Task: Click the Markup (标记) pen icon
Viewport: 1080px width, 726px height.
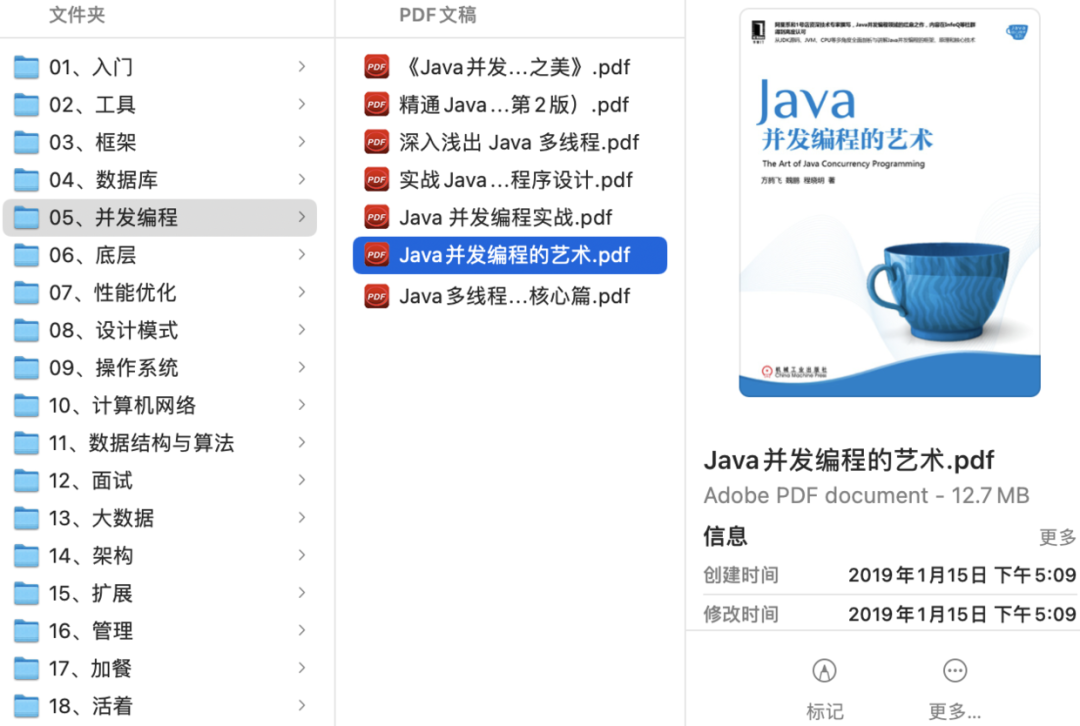Action: click(824, 670)
